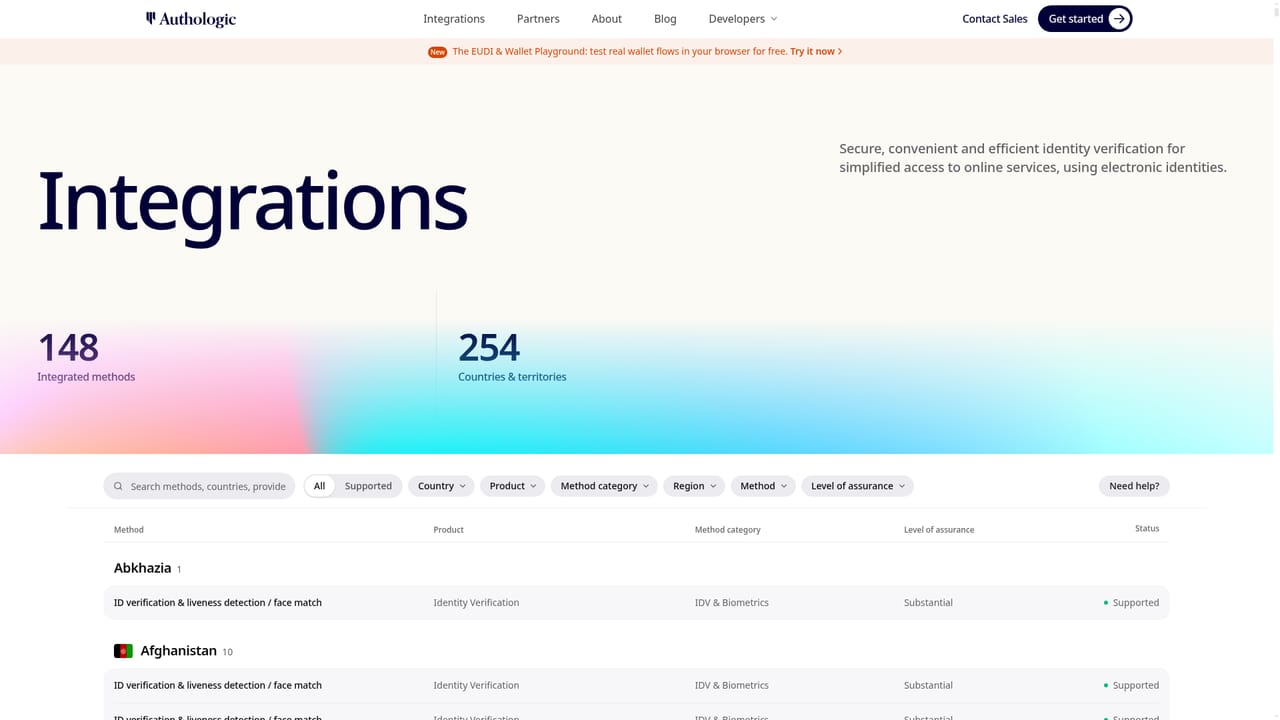Viewport: 1280px width, 720px height.
Task: Open the Region filter dropdown
Action: (x=694, y=486)
